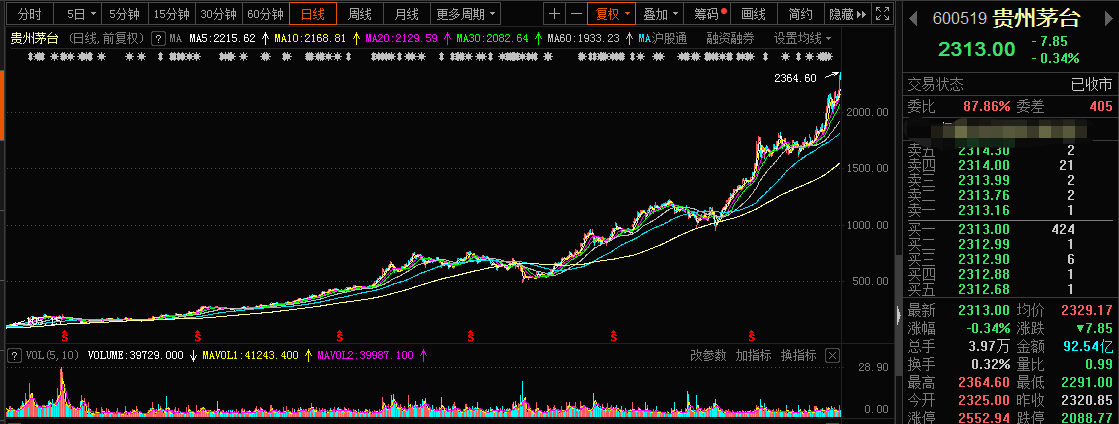Select the 日线 daily tab
Screen dimensions: 1119x424
coord(313,14)
